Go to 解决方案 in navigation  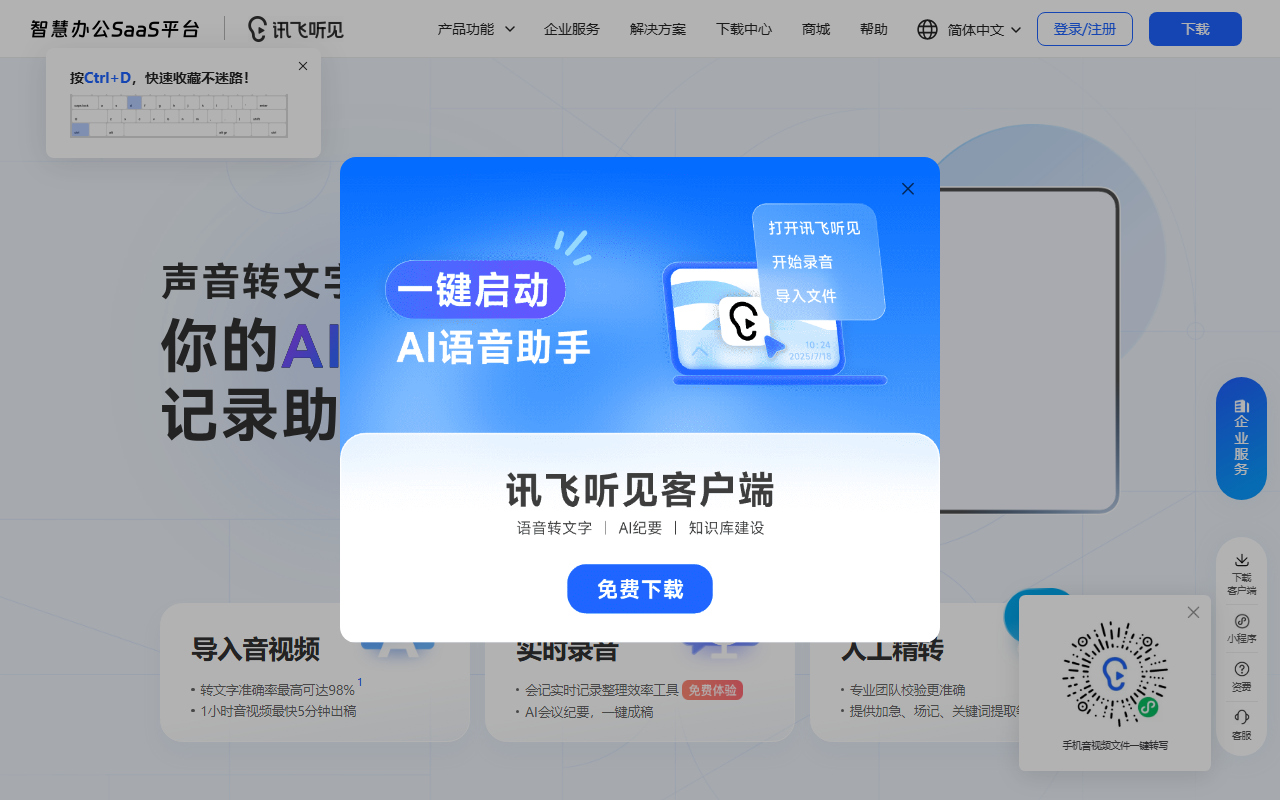pos(658,29)
